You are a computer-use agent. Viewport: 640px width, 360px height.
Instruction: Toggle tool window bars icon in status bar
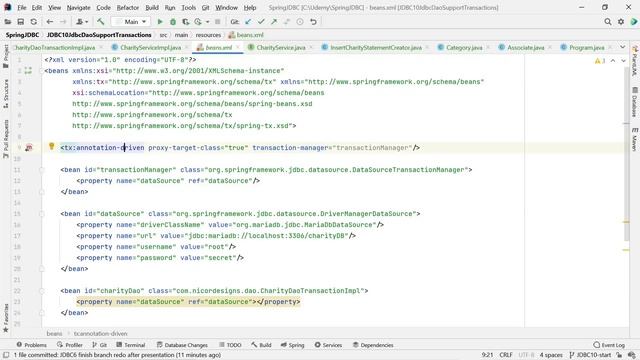(6, 355)
